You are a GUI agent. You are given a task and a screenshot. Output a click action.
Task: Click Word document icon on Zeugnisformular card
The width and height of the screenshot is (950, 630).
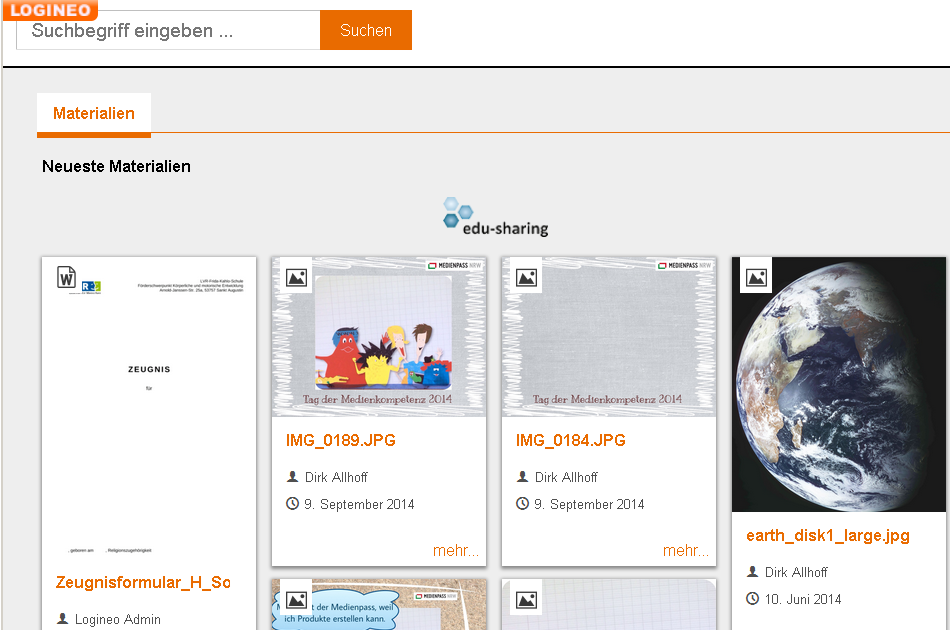click(66, 277)
